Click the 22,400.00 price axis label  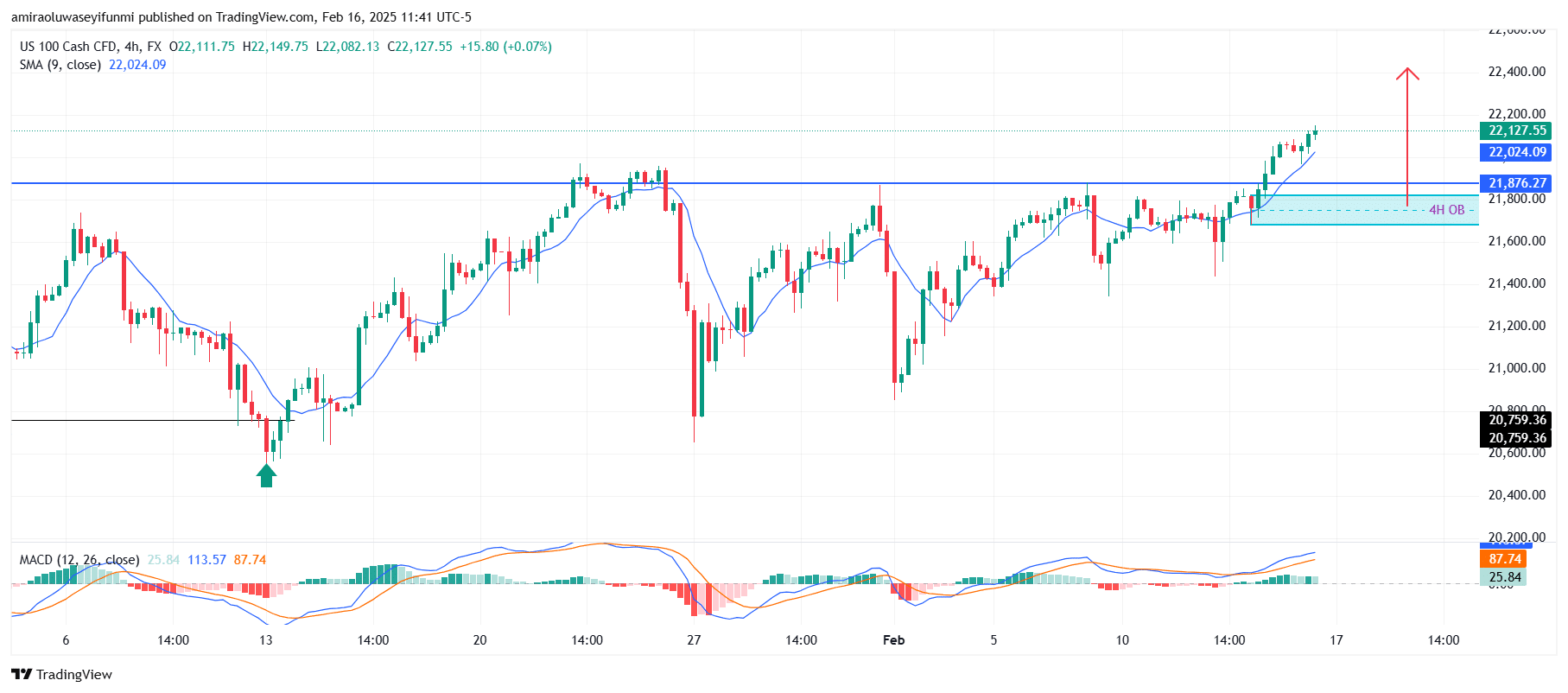point(1516,72)
